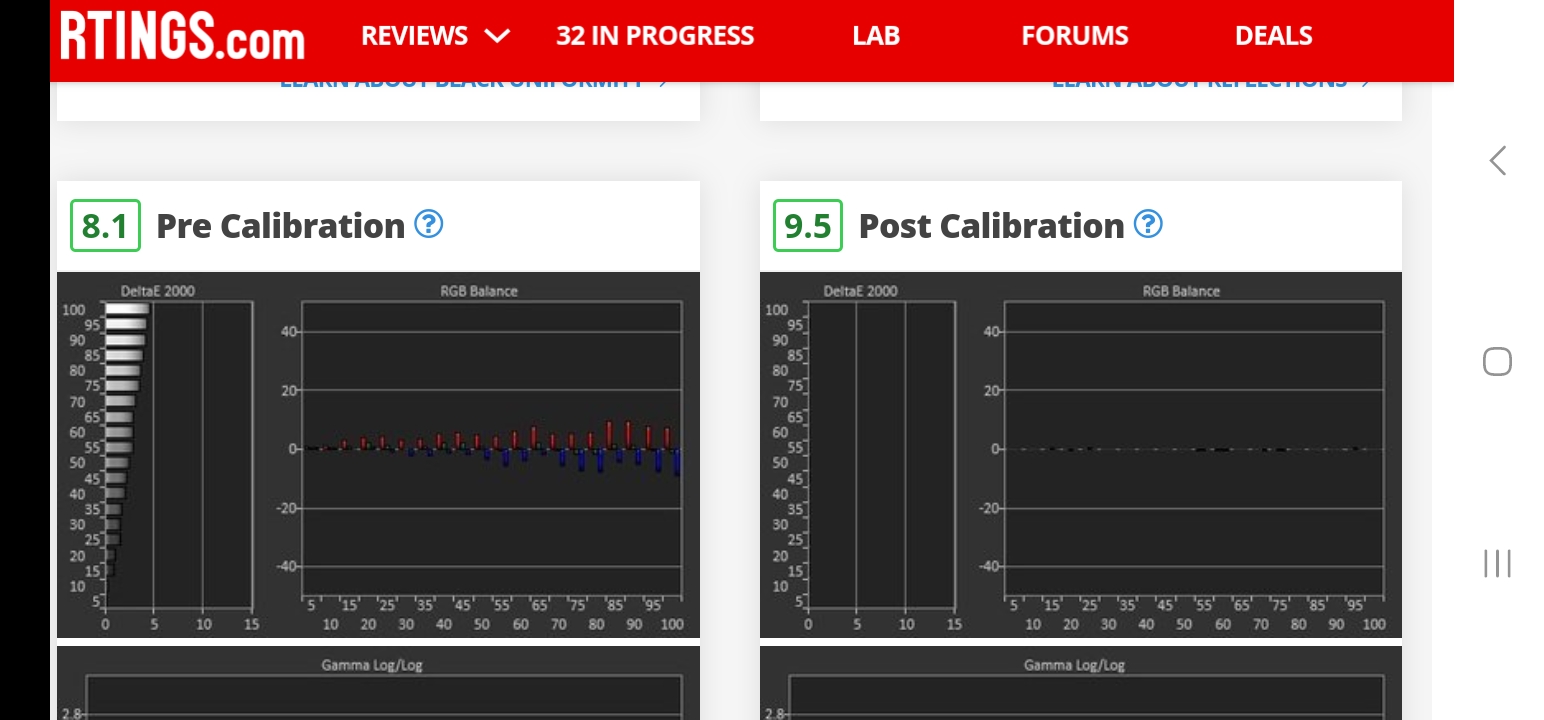Open the Pre Calibration help icon
Image resolution: width=1544 pixels, height=720 pixels.
click(x=429, y=224)
